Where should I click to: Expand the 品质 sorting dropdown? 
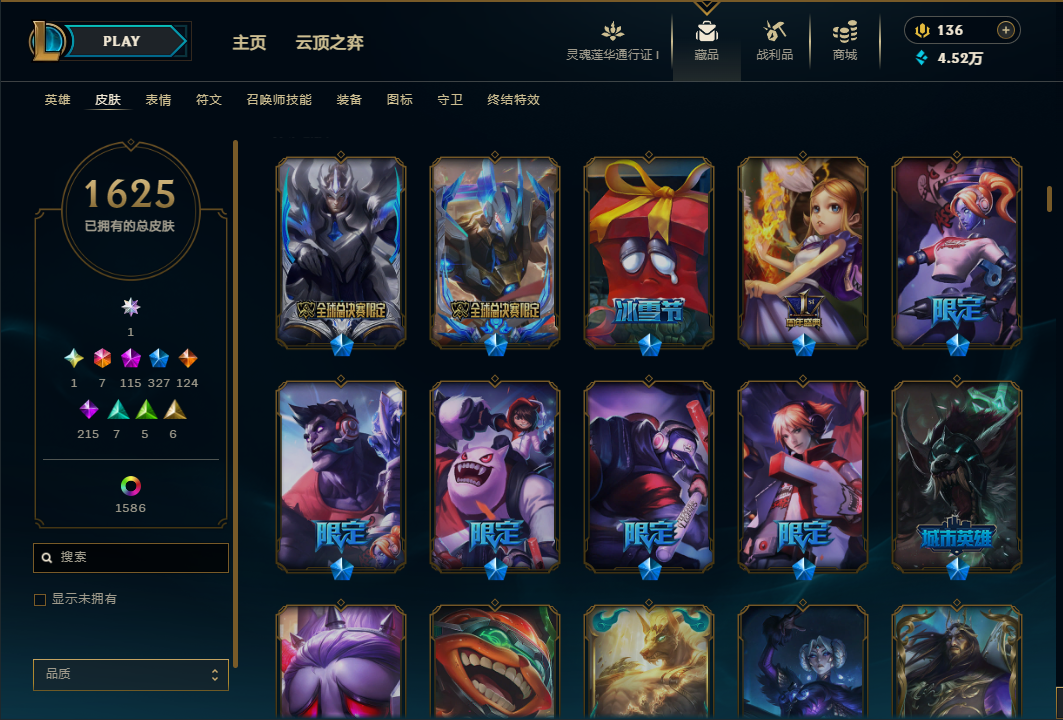131,675
